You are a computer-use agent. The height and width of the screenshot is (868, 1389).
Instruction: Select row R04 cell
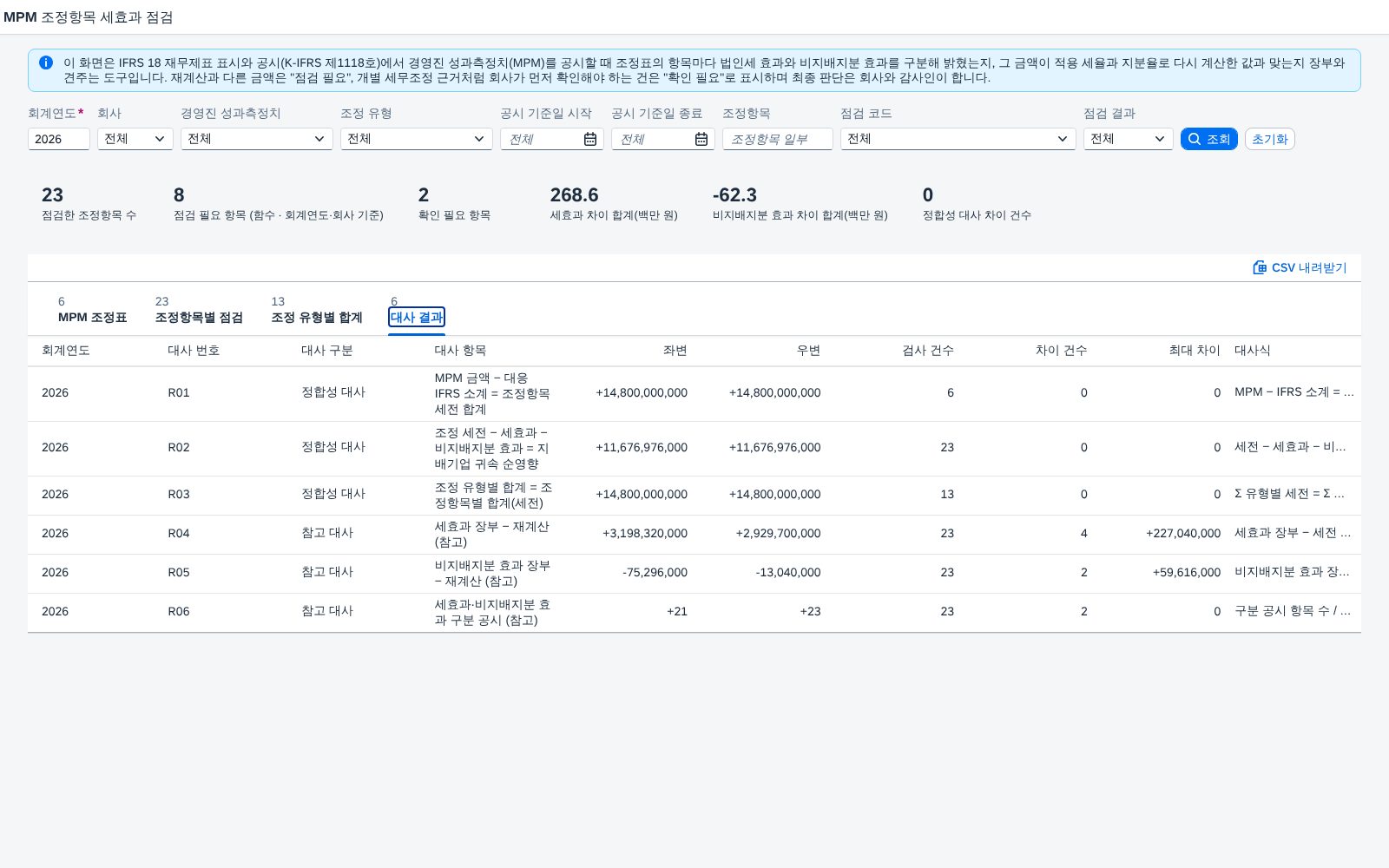[x=179, y=534]
